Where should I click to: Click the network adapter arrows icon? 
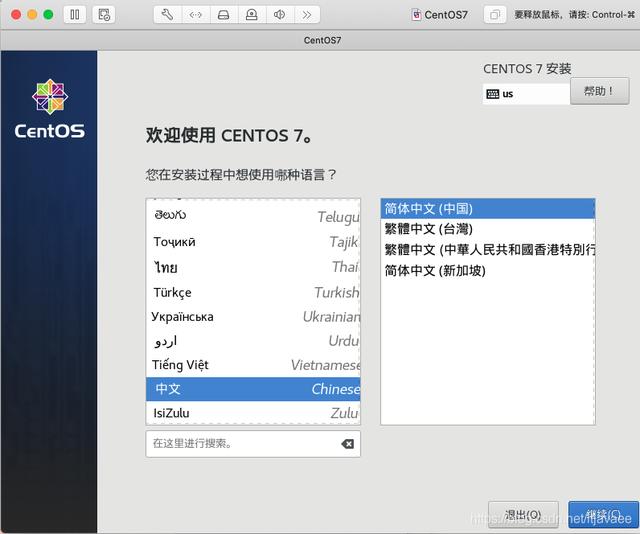pyautogui.click(x=196, y=15)
